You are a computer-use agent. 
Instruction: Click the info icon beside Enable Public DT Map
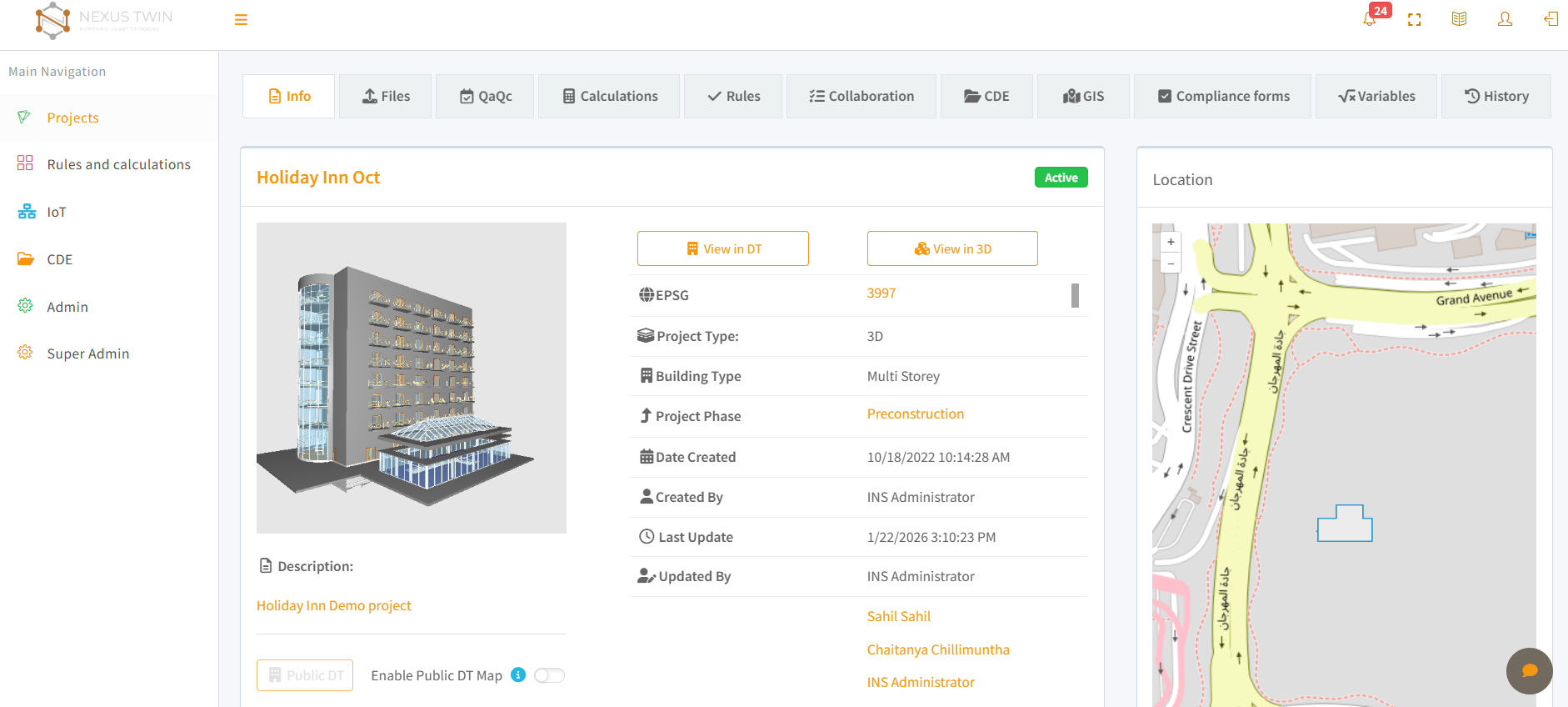(x=518, y=674)
